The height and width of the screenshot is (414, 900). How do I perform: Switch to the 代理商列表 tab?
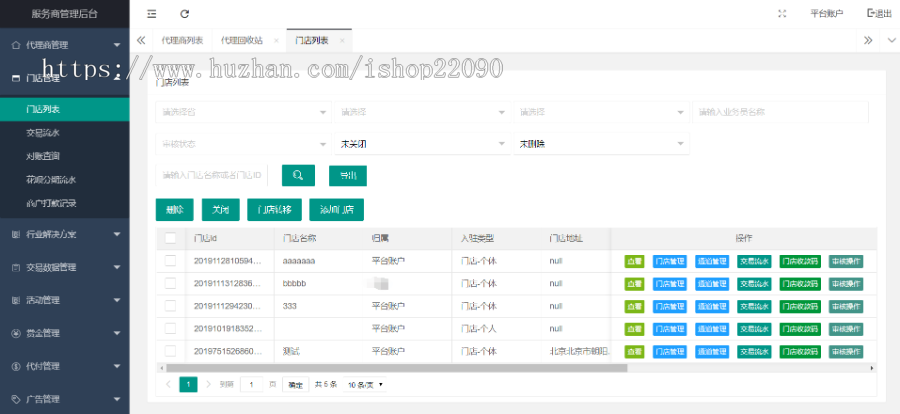tap(182, 40)
